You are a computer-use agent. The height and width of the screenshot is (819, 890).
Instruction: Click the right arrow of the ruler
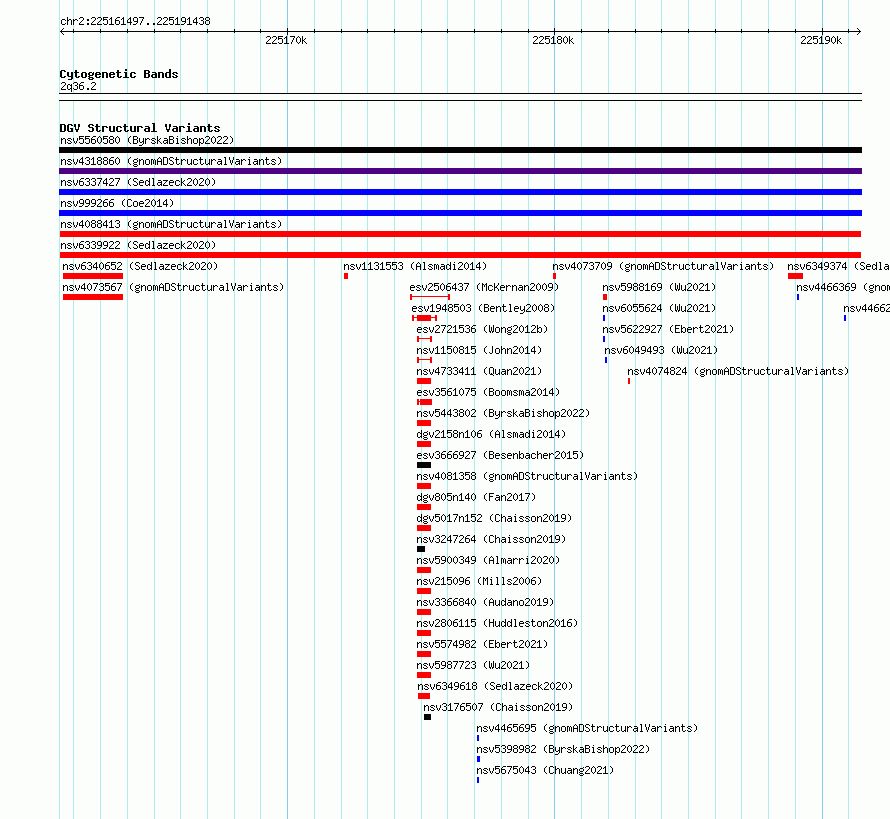[859, 32]
